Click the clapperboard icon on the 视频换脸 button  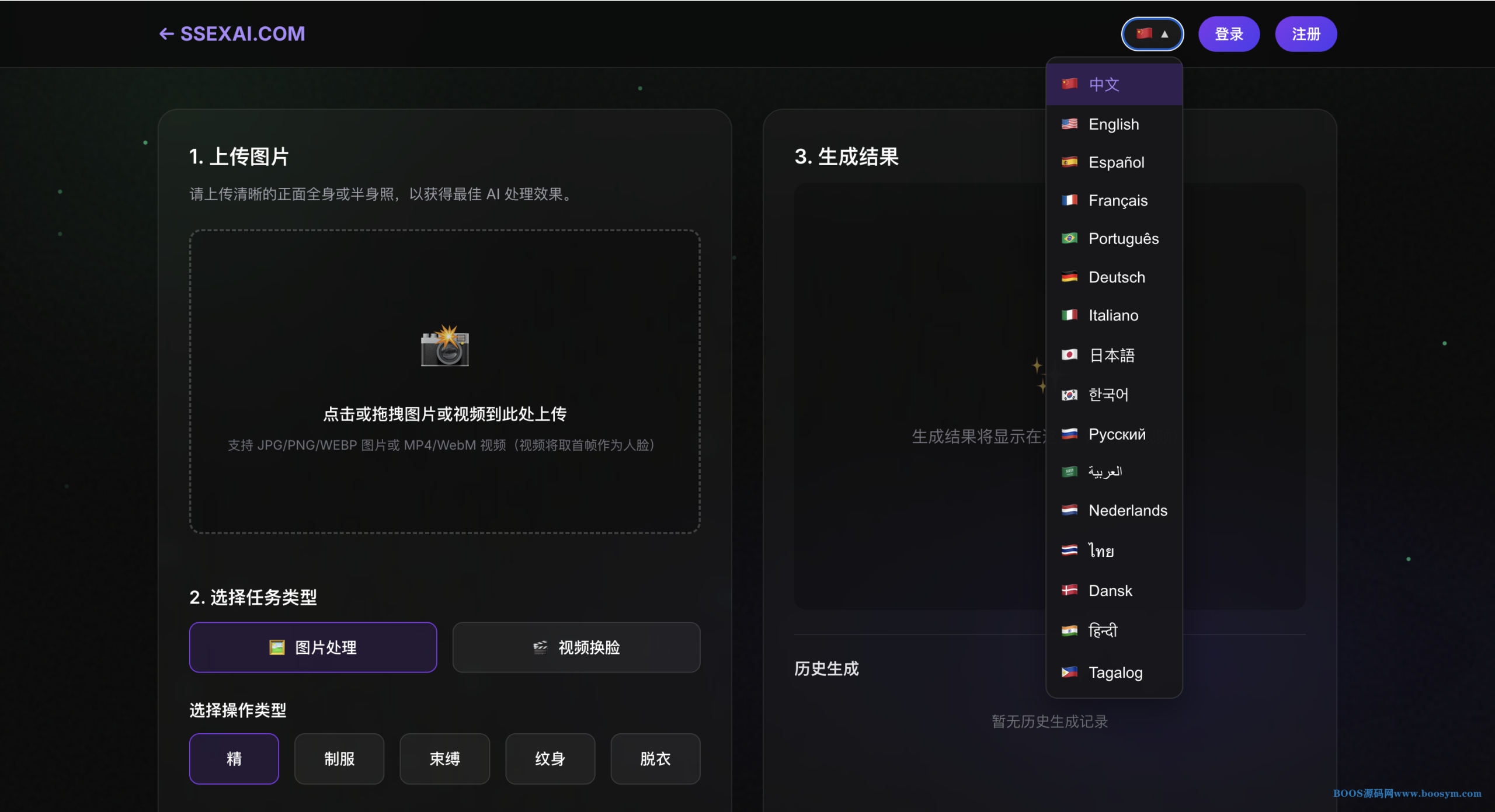click(x=540, y=647)
